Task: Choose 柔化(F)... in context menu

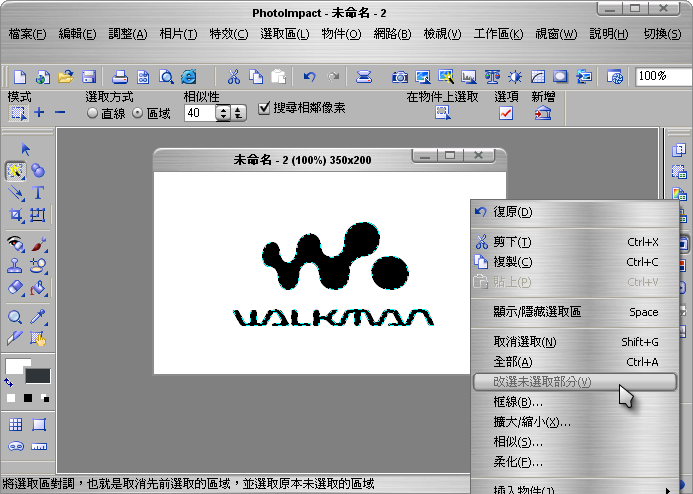Action: [x=575, y=462]
